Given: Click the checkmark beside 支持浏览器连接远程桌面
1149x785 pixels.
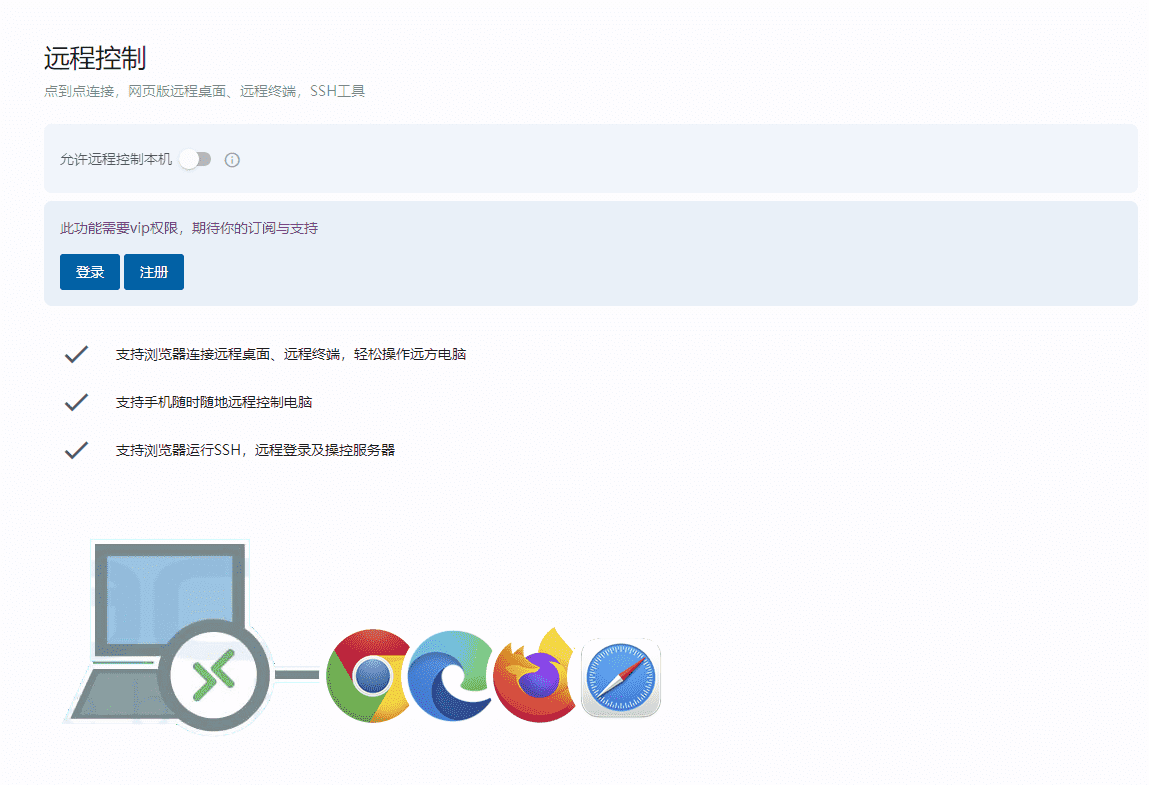Looking at the screenshot, I should (x=76, y=354).
